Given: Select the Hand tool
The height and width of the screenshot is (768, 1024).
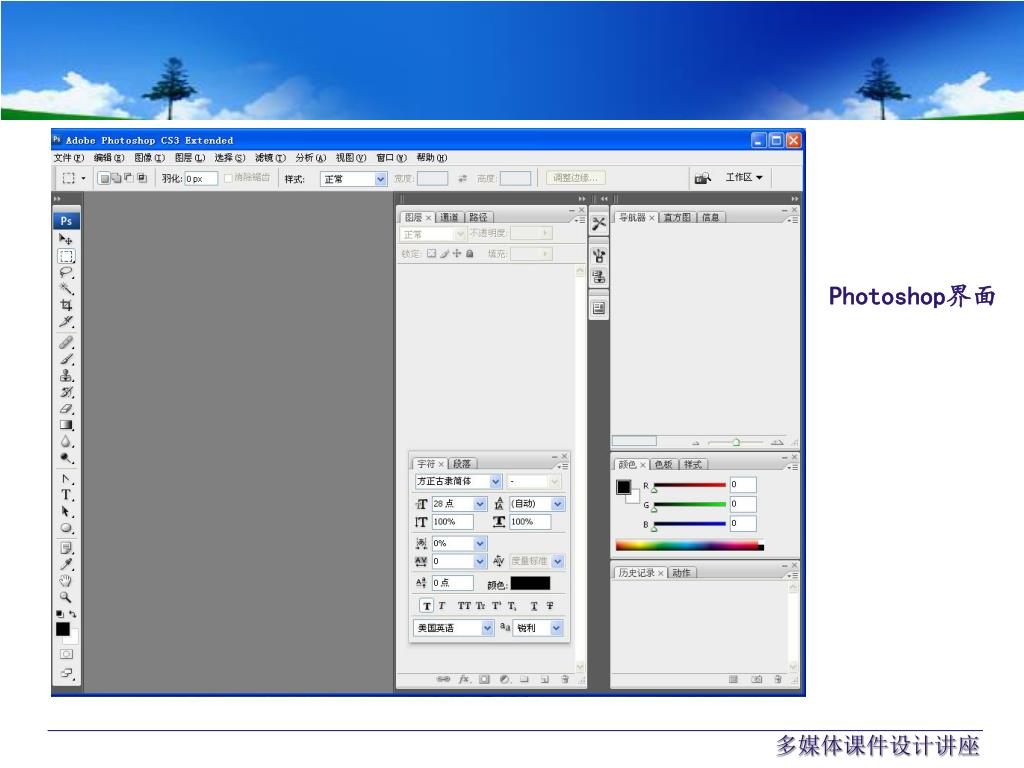Looking at the screenshot, I should [66, 581].
